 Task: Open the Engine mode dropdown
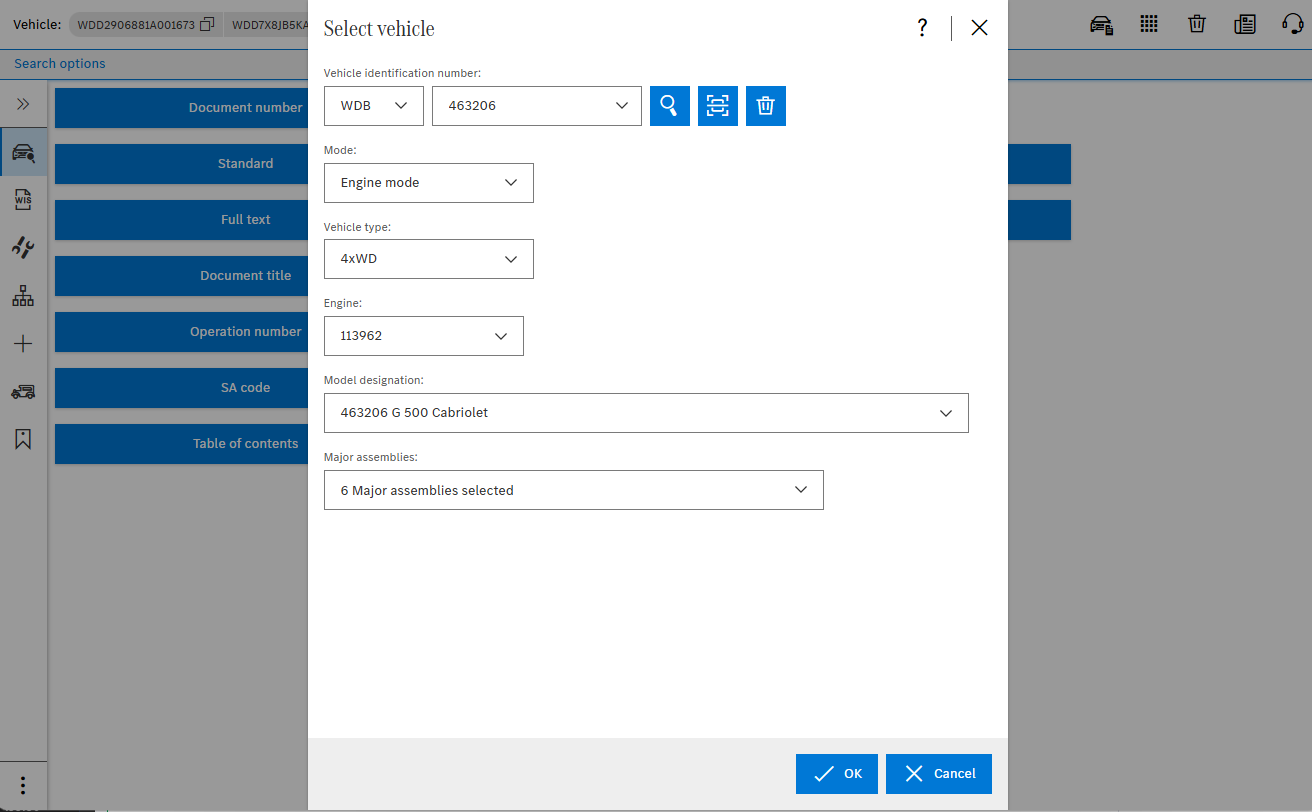point(429,183)
